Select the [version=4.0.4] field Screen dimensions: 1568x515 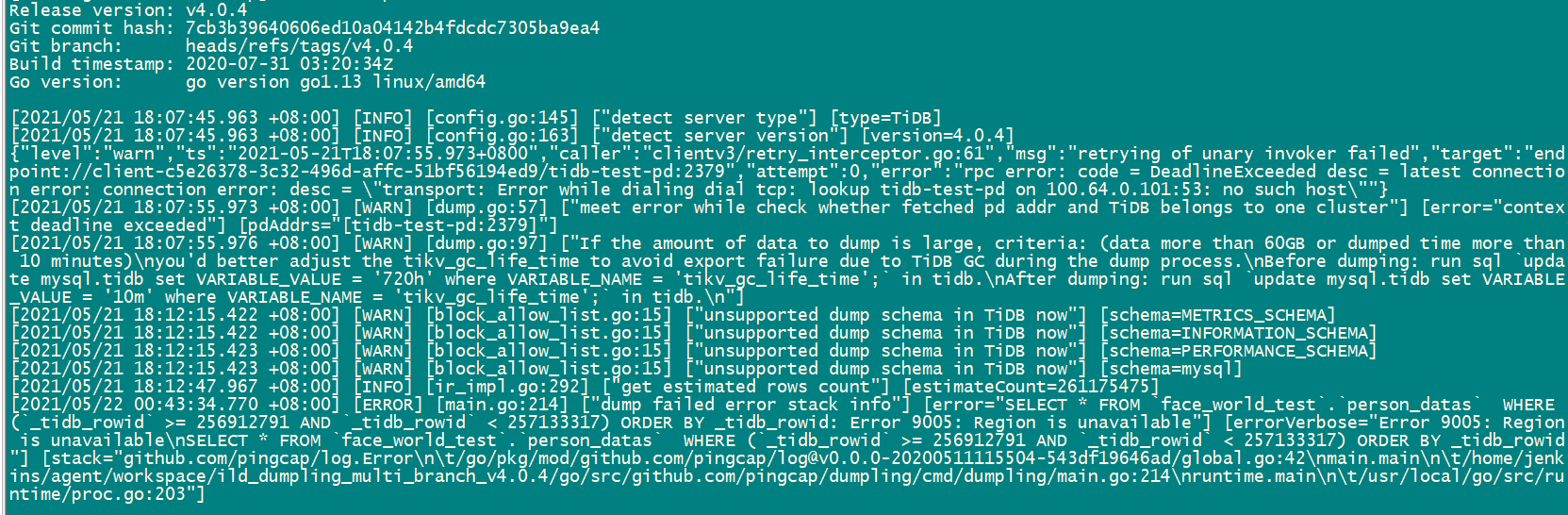(938, 136)
